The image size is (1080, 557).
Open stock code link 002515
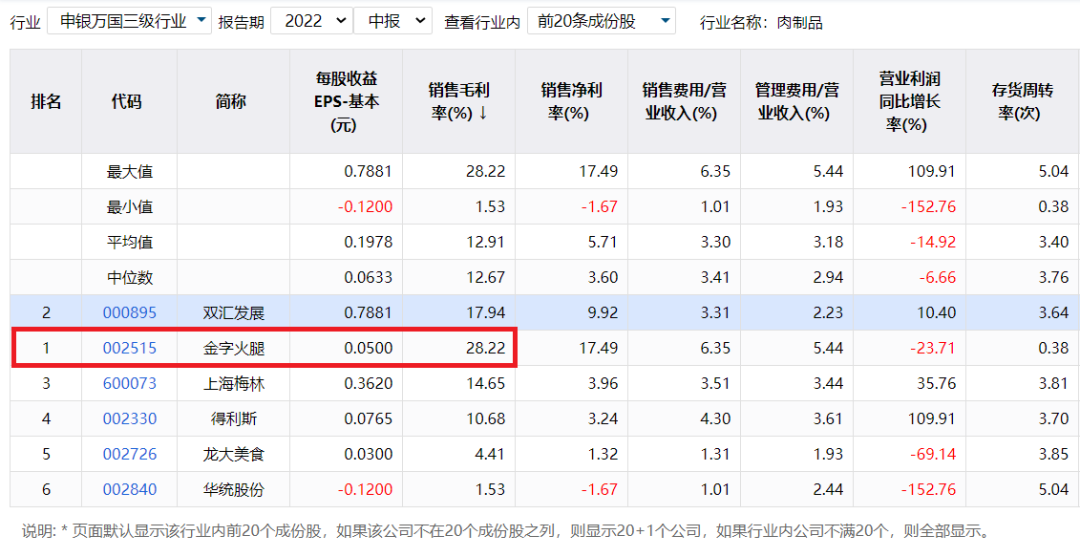(x=129, y=348)
